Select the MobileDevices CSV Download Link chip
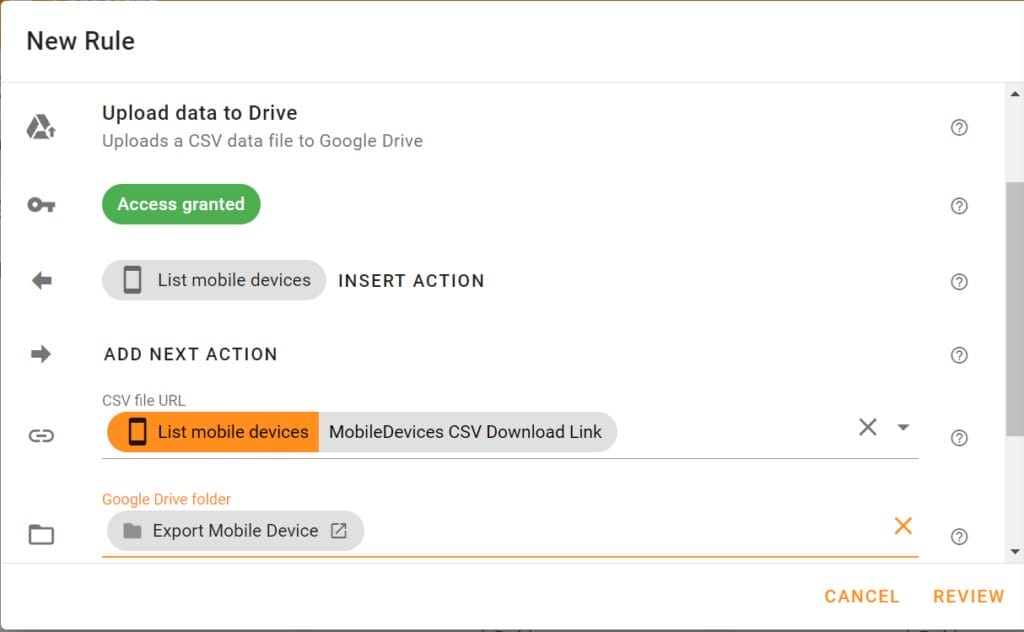Image resolution: width=1024 pixels, height=632 pixels. click(465, 432)
